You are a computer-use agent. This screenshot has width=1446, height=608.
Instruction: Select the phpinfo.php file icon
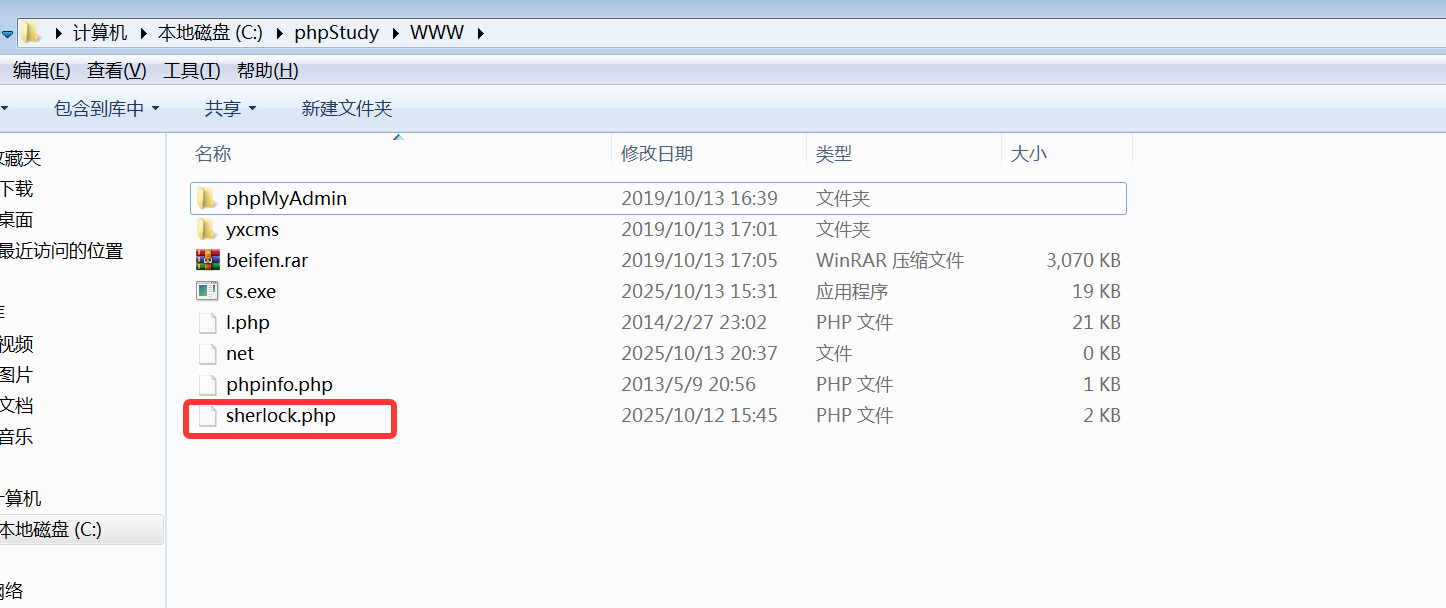click(207, 384)
